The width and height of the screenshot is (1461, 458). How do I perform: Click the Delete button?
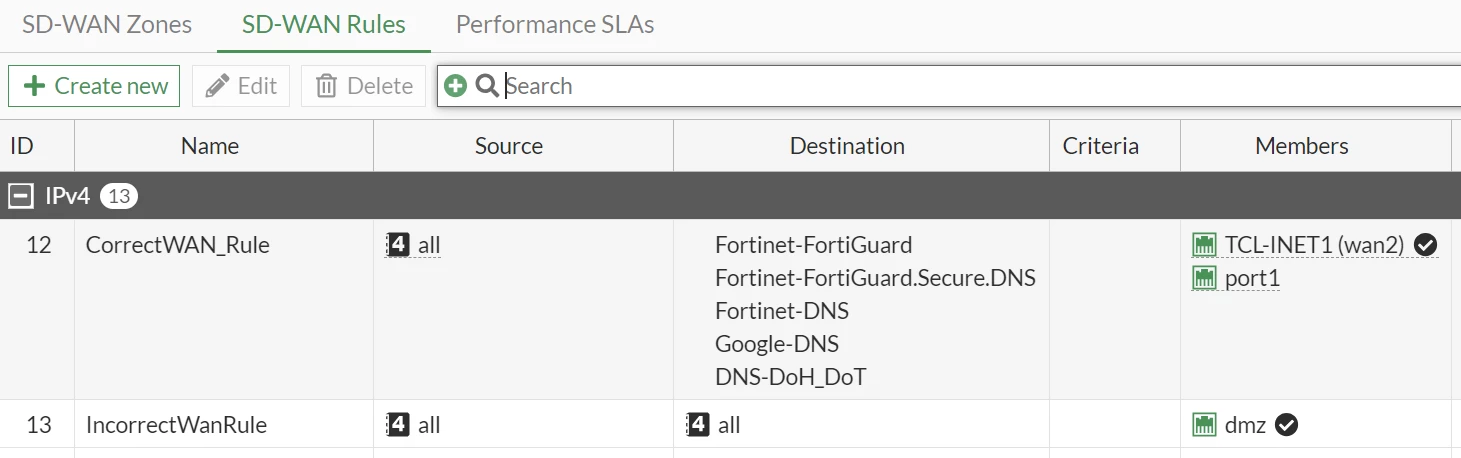point(364,86)
